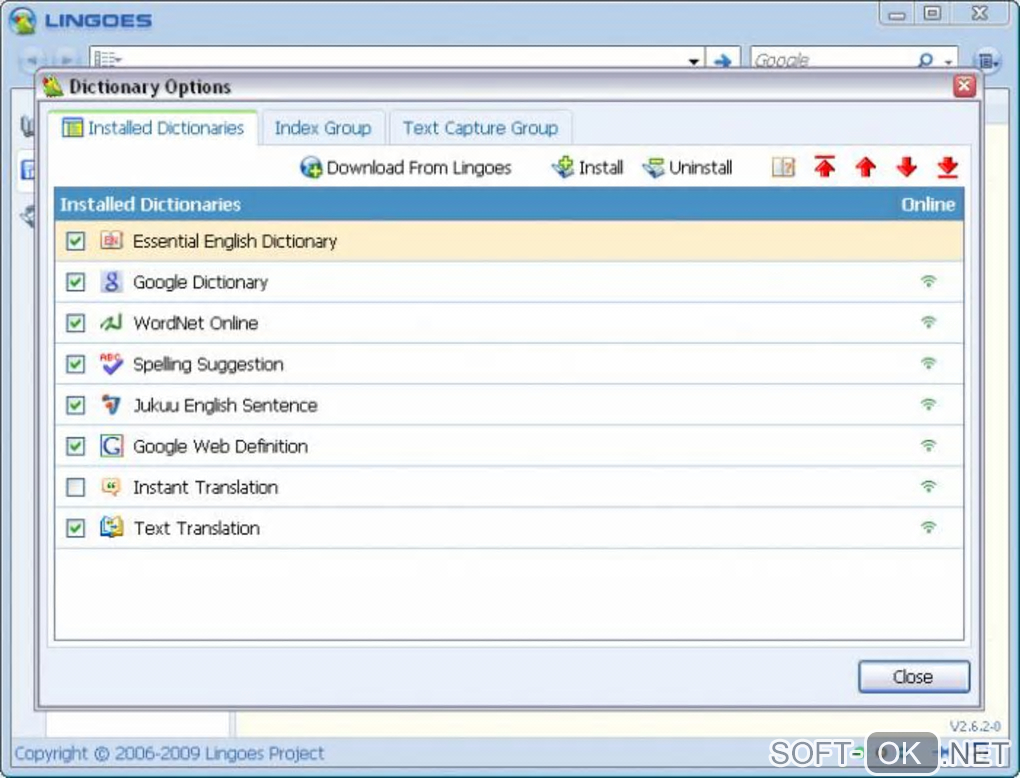Viewport: 1020px width, 778px height.
Task: Click Essential English Dictionary book icon
Action: coord(111,241)
